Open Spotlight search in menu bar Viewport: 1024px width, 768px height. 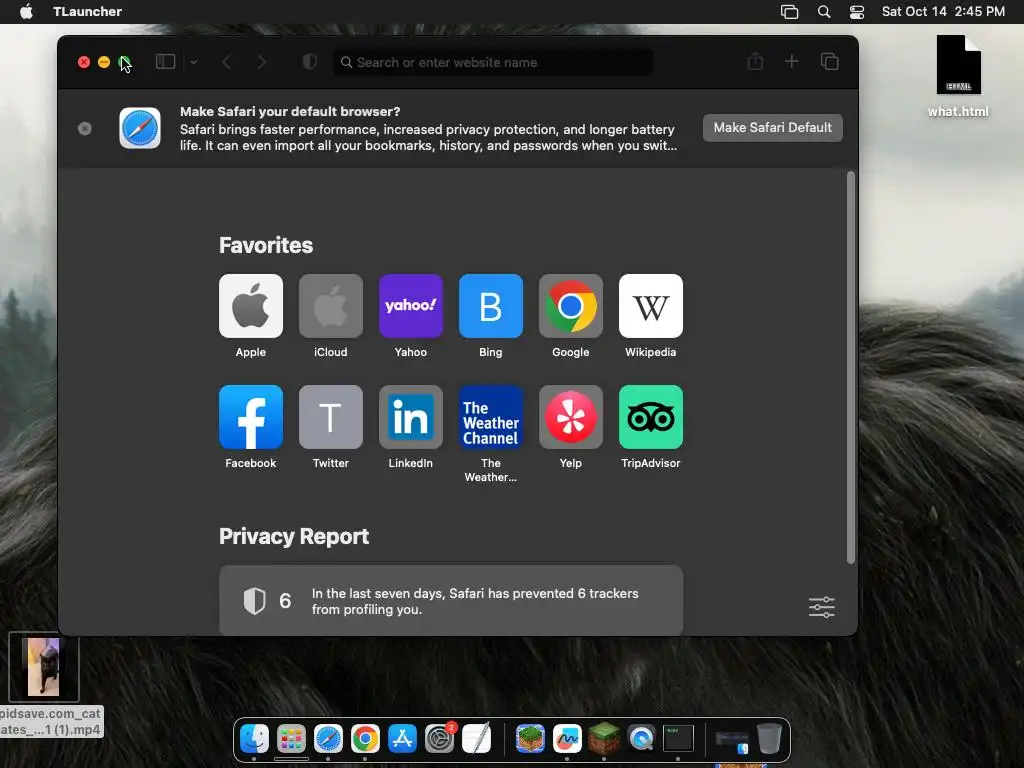(x=824, y=11)
